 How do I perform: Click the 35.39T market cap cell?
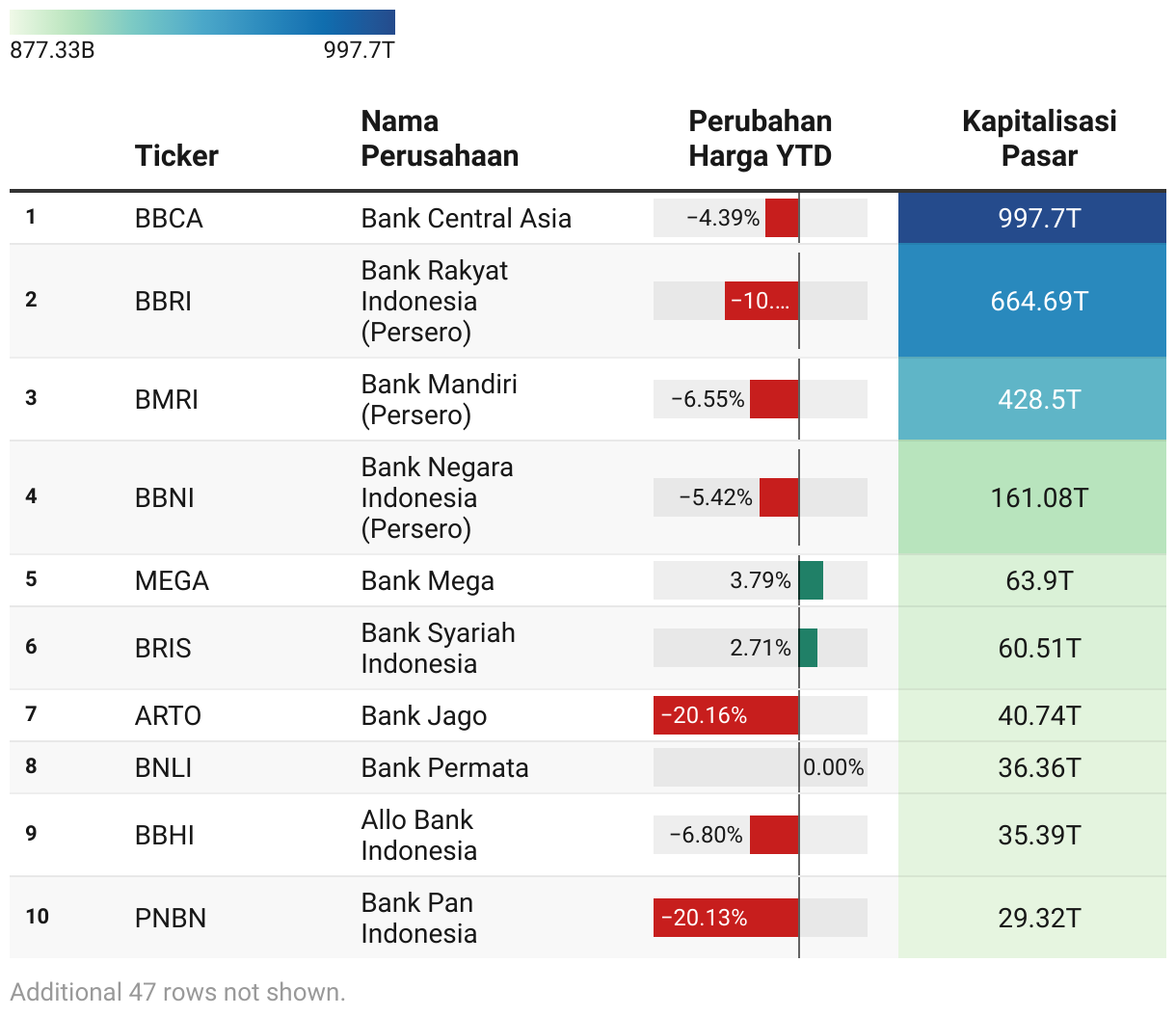(1032, 836)
